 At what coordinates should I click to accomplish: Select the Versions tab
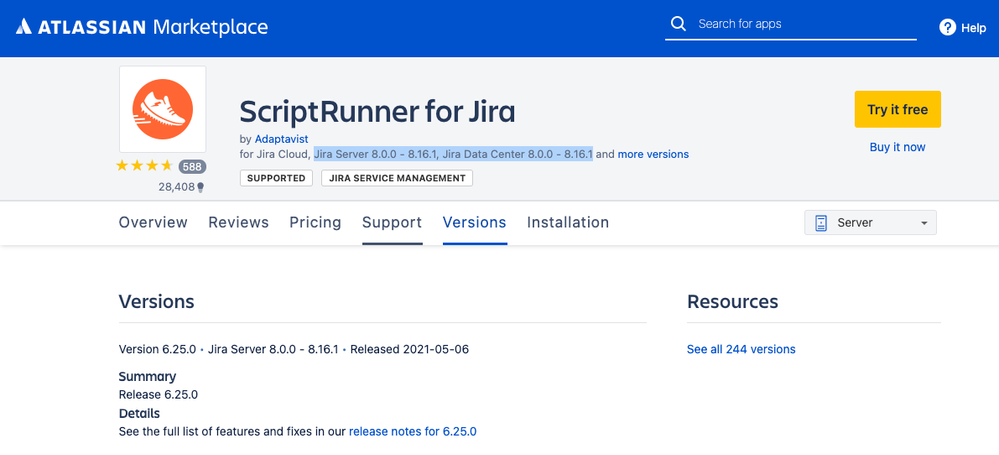[475, 222]
